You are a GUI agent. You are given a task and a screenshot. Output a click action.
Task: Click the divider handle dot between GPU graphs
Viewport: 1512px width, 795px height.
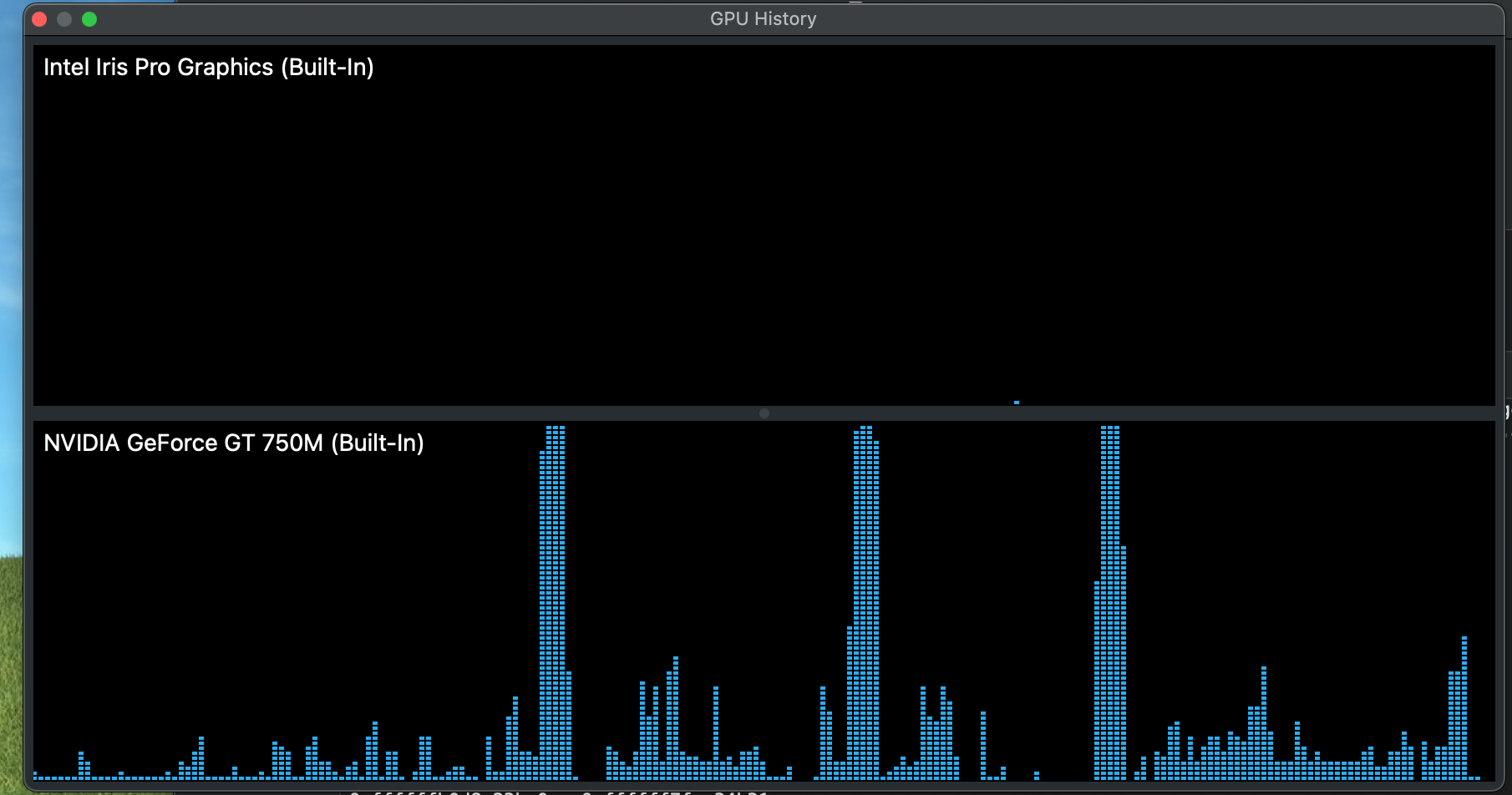pyautogui.click(x=764, y=413)
